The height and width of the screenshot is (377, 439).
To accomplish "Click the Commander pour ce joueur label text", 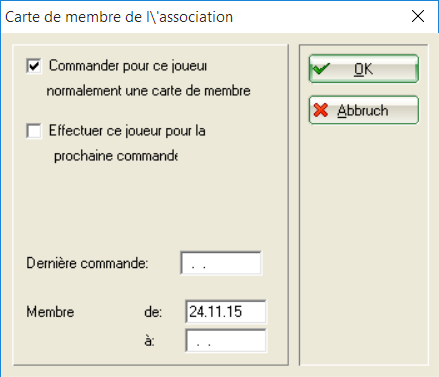I will tap(128, 66).
